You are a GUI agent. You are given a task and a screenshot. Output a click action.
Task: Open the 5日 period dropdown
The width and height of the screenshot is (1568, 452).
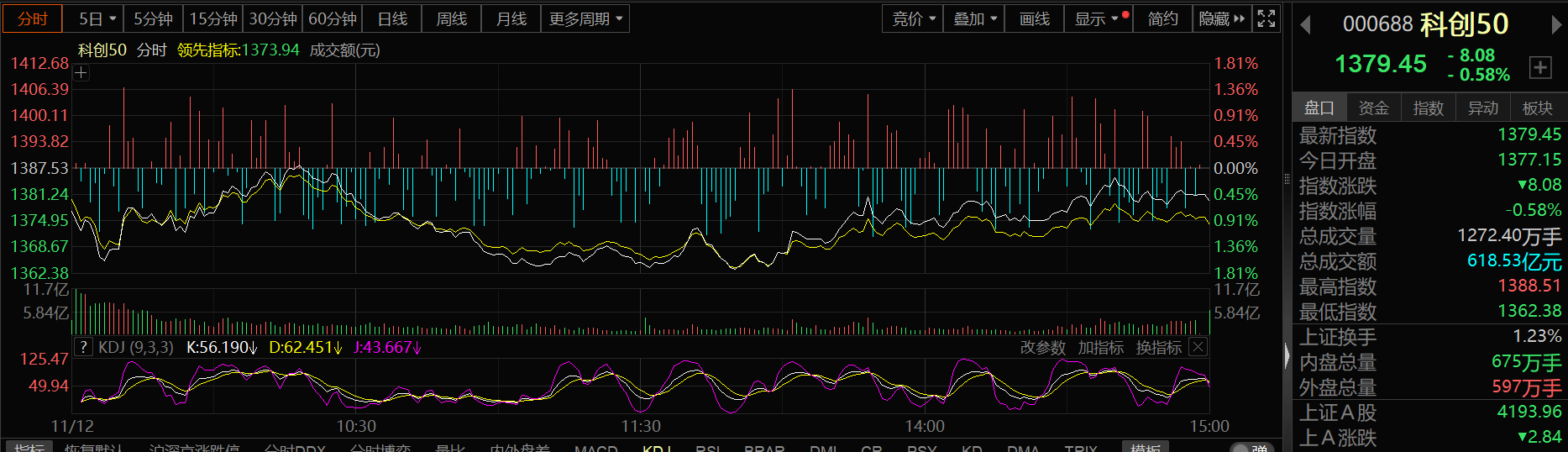point(97,18)
